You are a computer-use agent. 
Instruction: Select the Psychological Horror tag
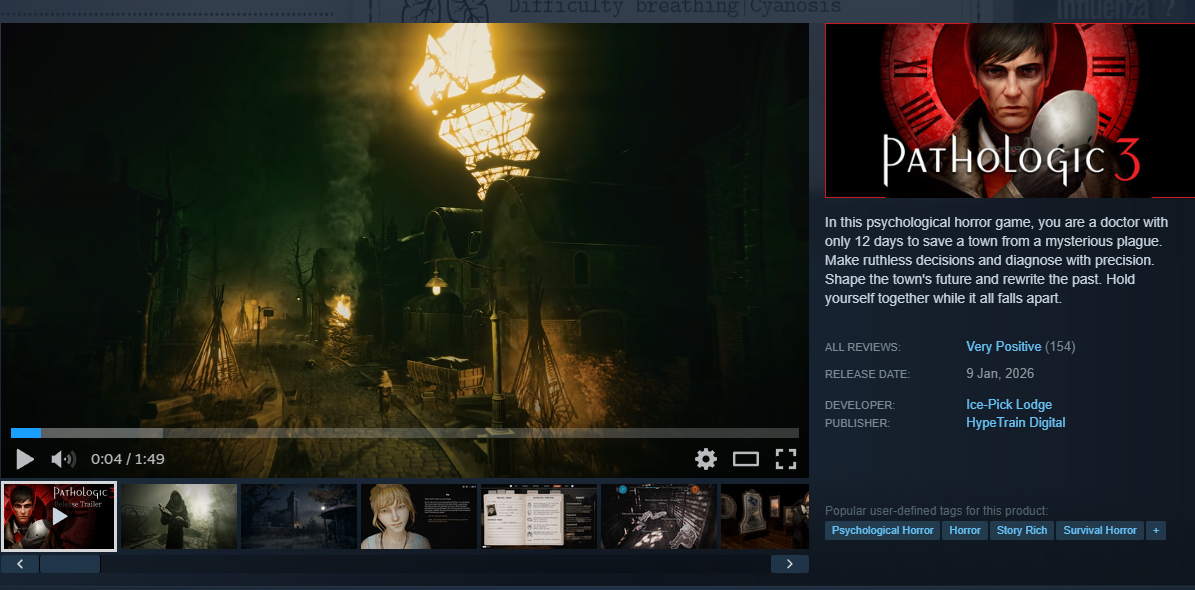[883, 531]
